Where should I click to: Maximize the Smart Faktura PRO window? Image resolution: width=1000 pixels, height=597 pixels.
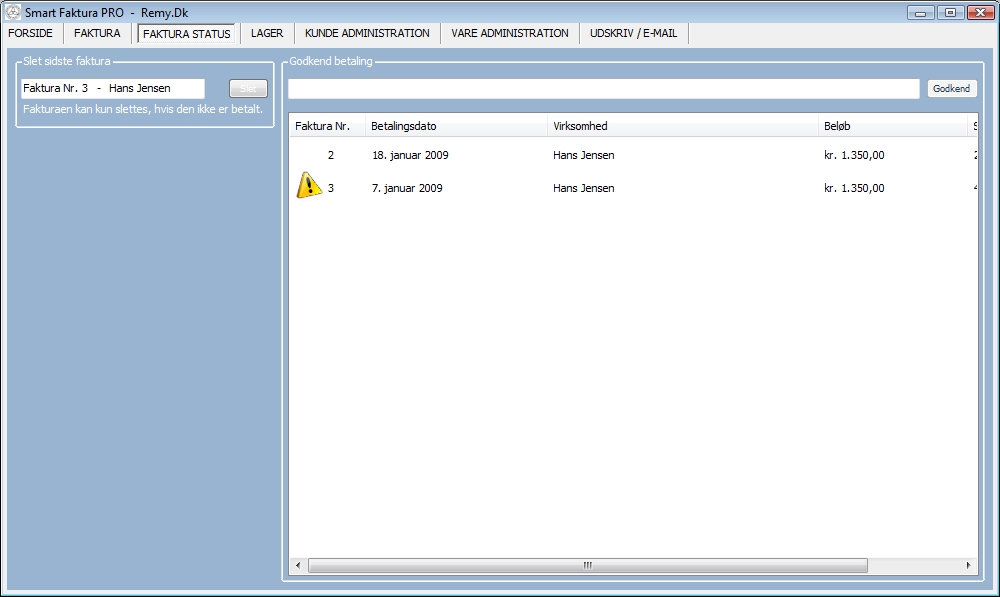click(950, 12)
